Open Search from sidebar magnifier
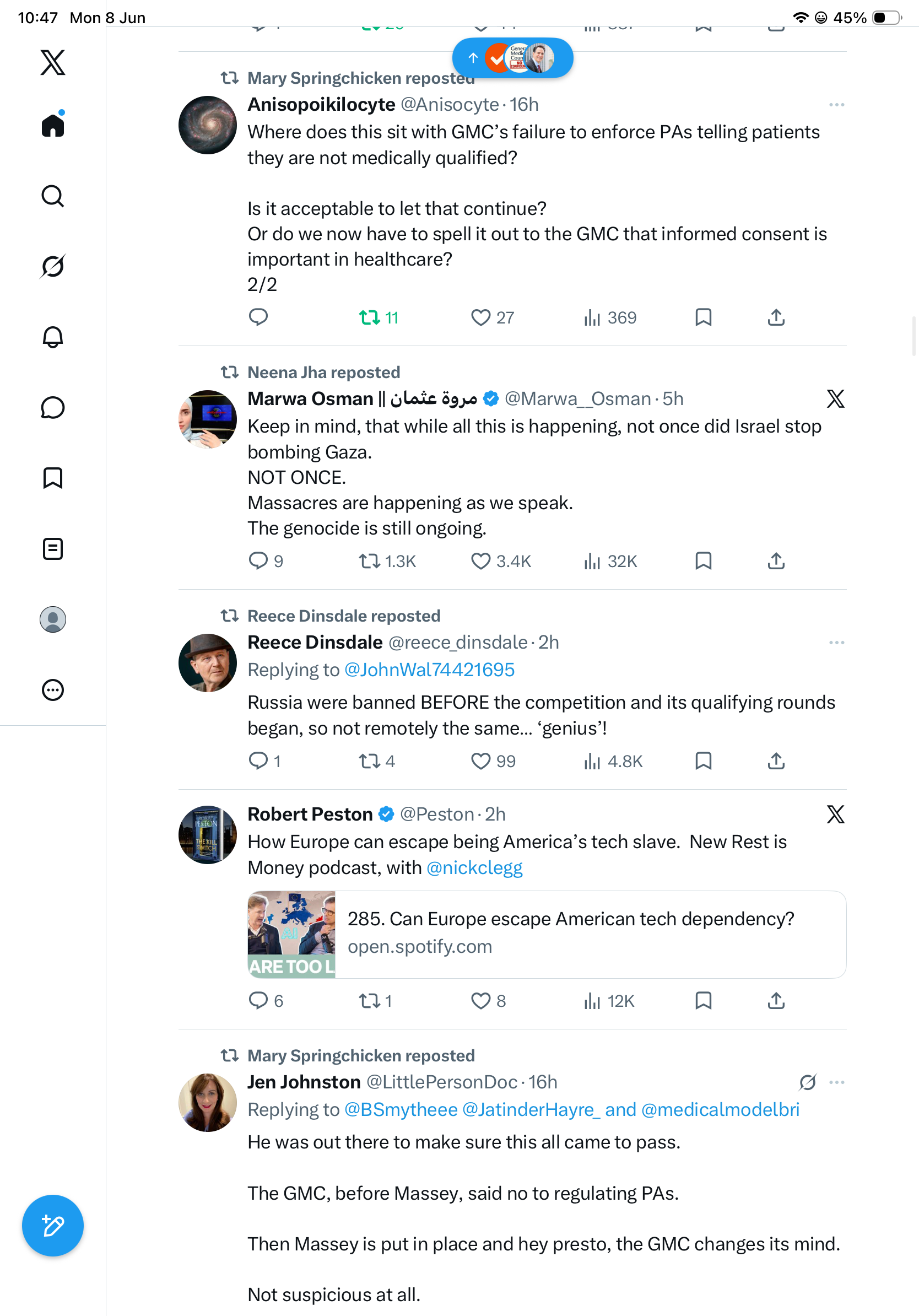Screen dimensions: 919x1316 pyautogui.click(x=53, y=196)
